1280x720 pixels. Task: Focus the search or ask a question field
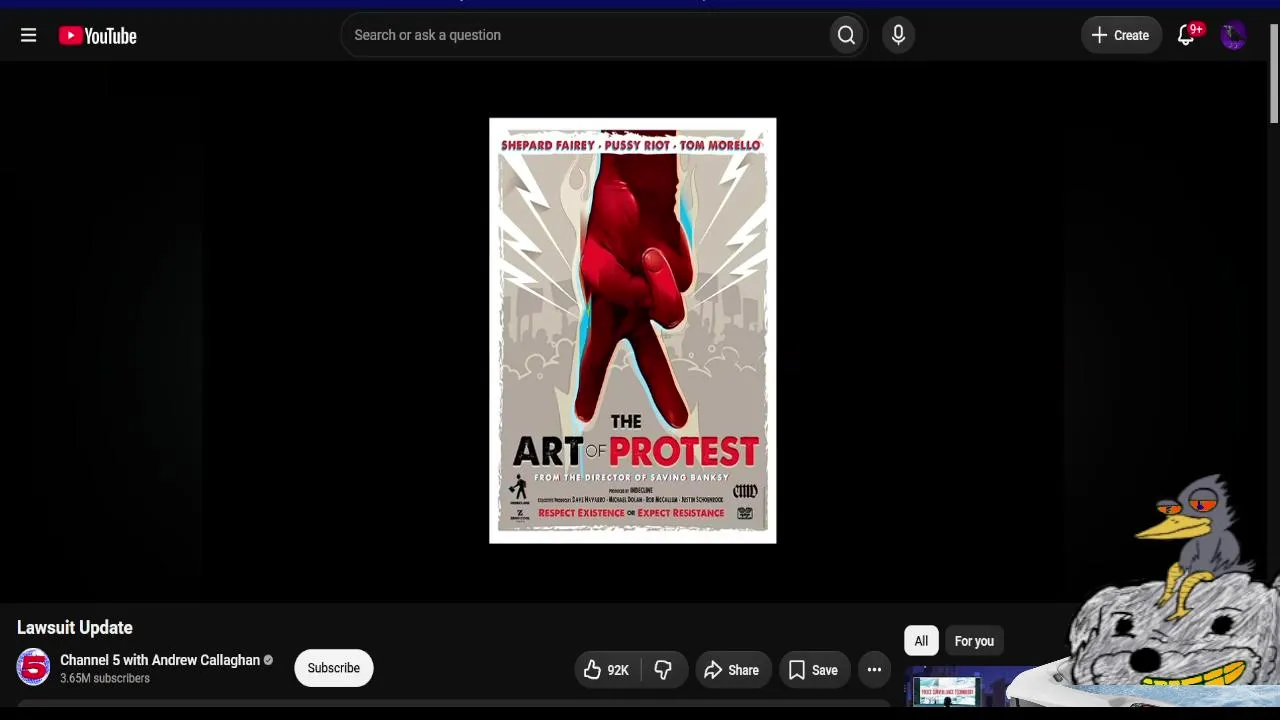(x=588, y=35)
